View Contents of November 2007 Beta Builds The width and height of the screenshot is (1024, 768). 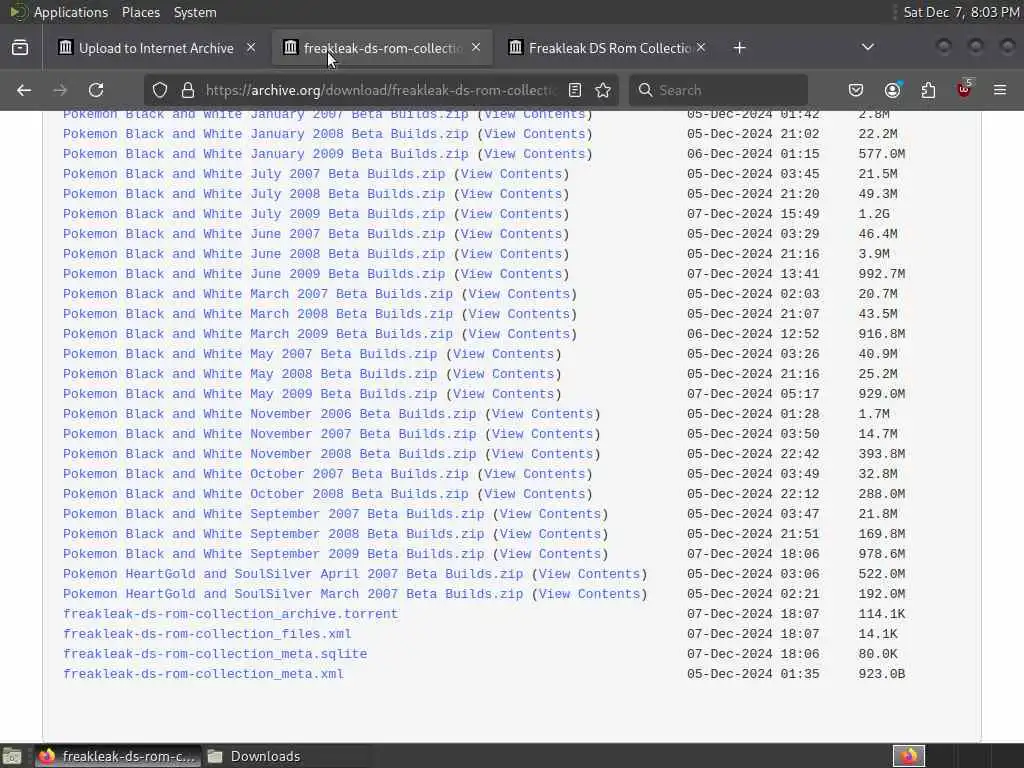(543, 434)
